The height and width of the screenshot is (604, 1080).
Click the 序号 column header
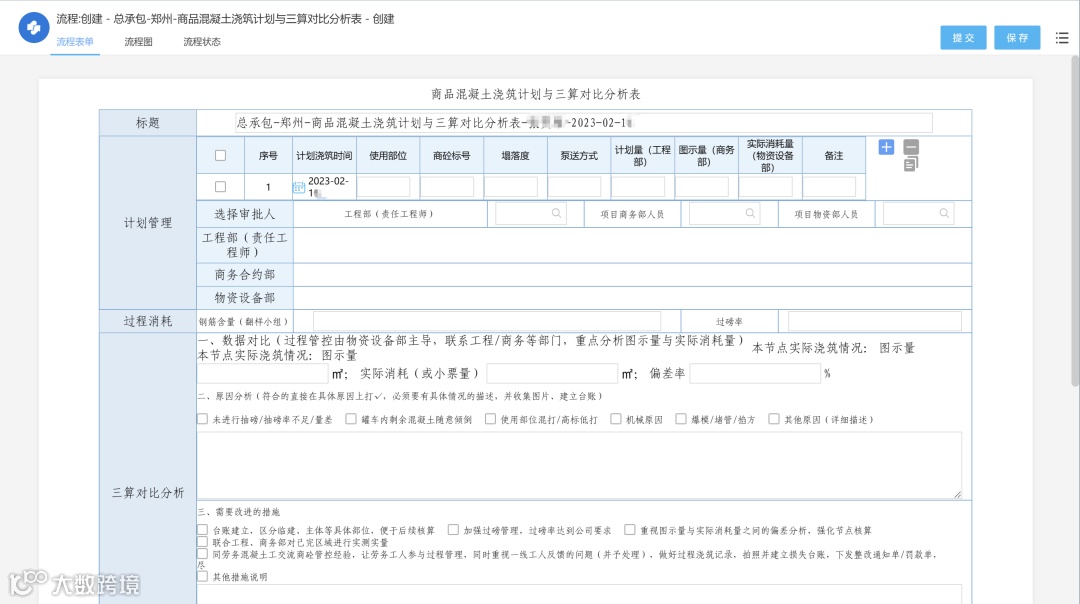268,156
